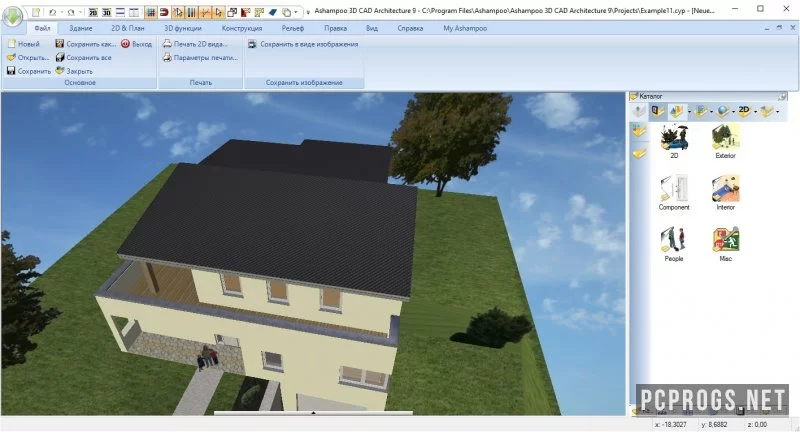This screenshot has width=800, height=432.
Task: Select the materials catalog icon with globe
Action: [x=722, y=111]
